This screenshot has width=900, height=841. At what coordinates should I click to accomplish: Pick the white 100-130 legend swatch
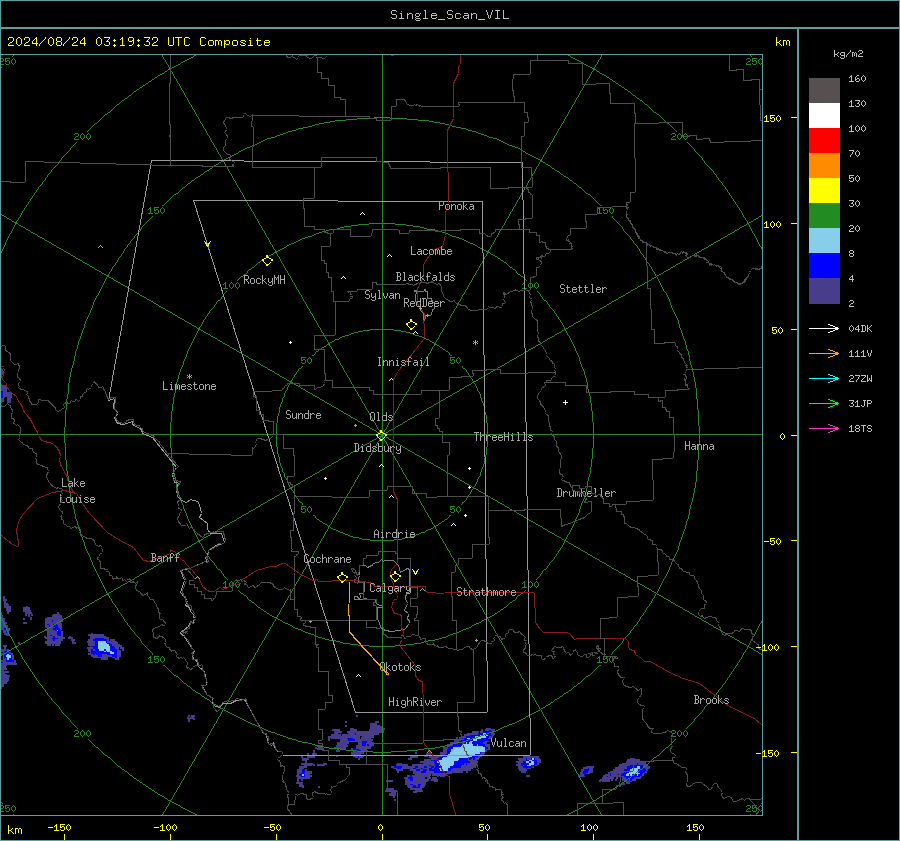coord(824,116)
